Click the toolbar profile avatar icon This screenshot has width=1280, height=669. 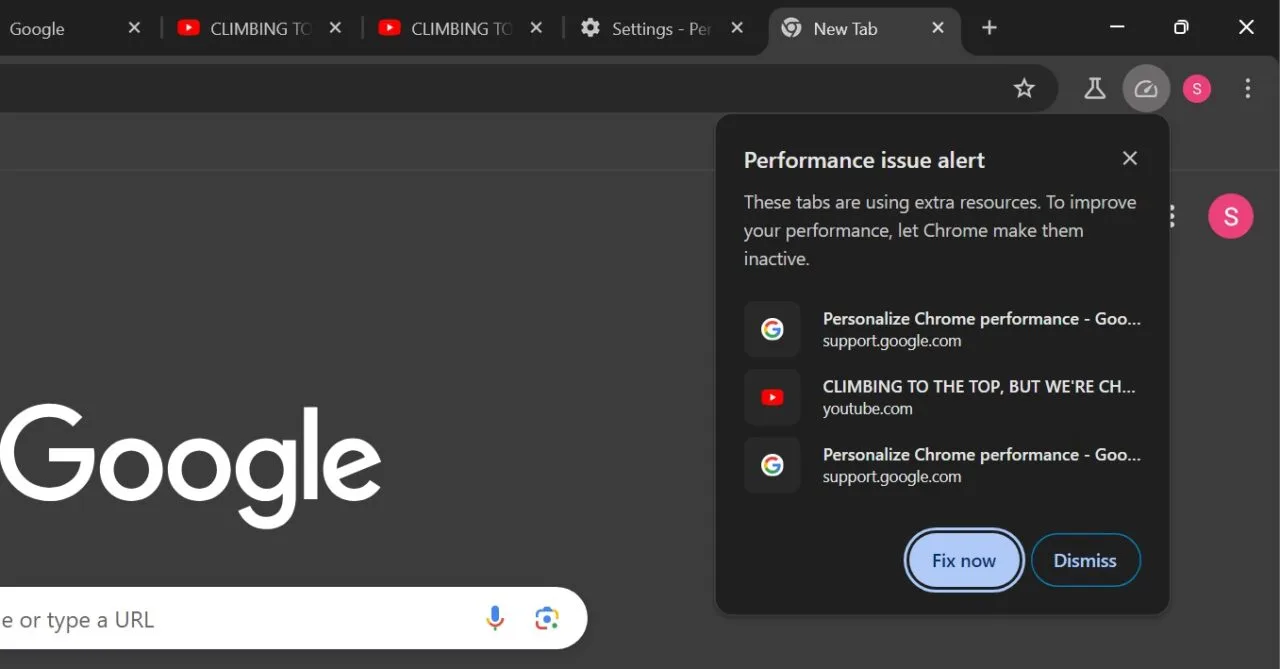(x=1197, y=89)
